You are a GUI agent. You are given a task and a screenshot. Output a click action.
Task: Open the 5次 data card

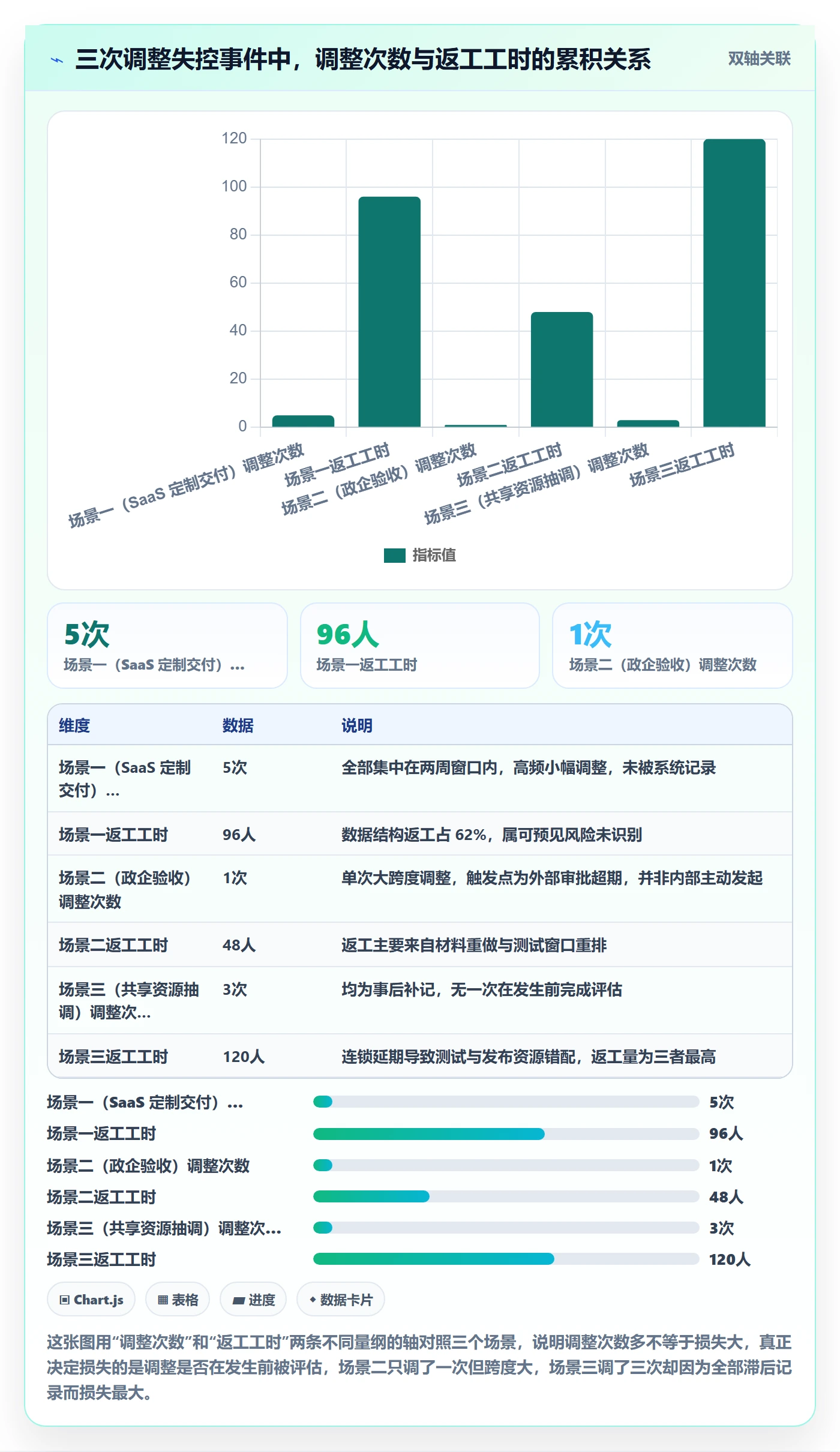[167, 645]
